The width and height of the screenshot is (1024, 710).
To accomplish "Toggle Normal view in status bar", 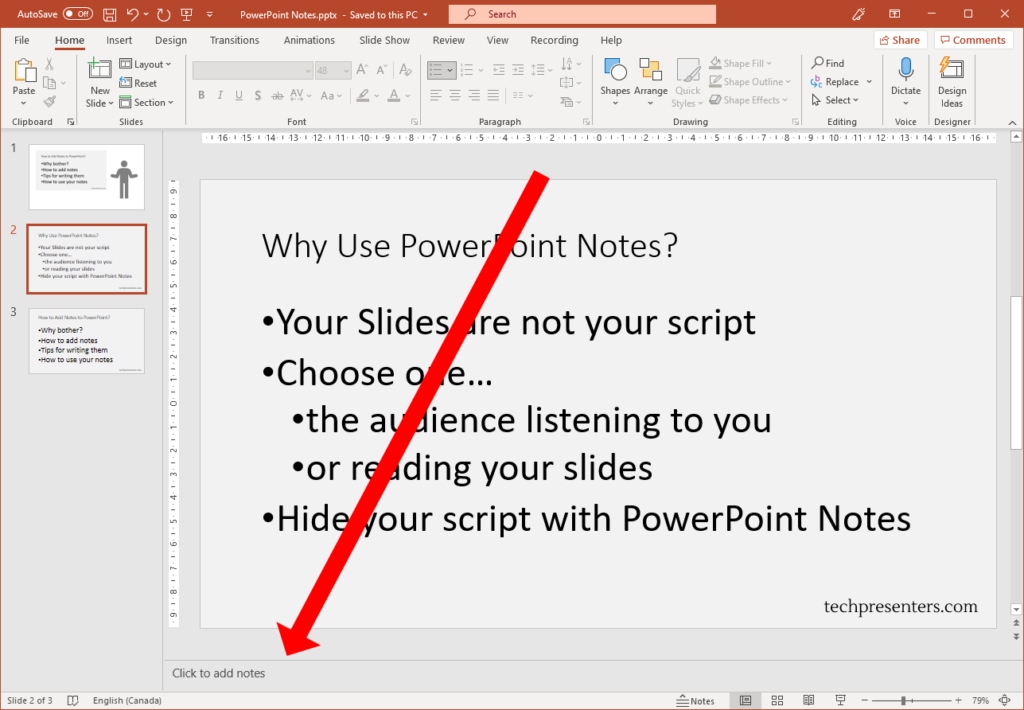I will tap(745, 700).
